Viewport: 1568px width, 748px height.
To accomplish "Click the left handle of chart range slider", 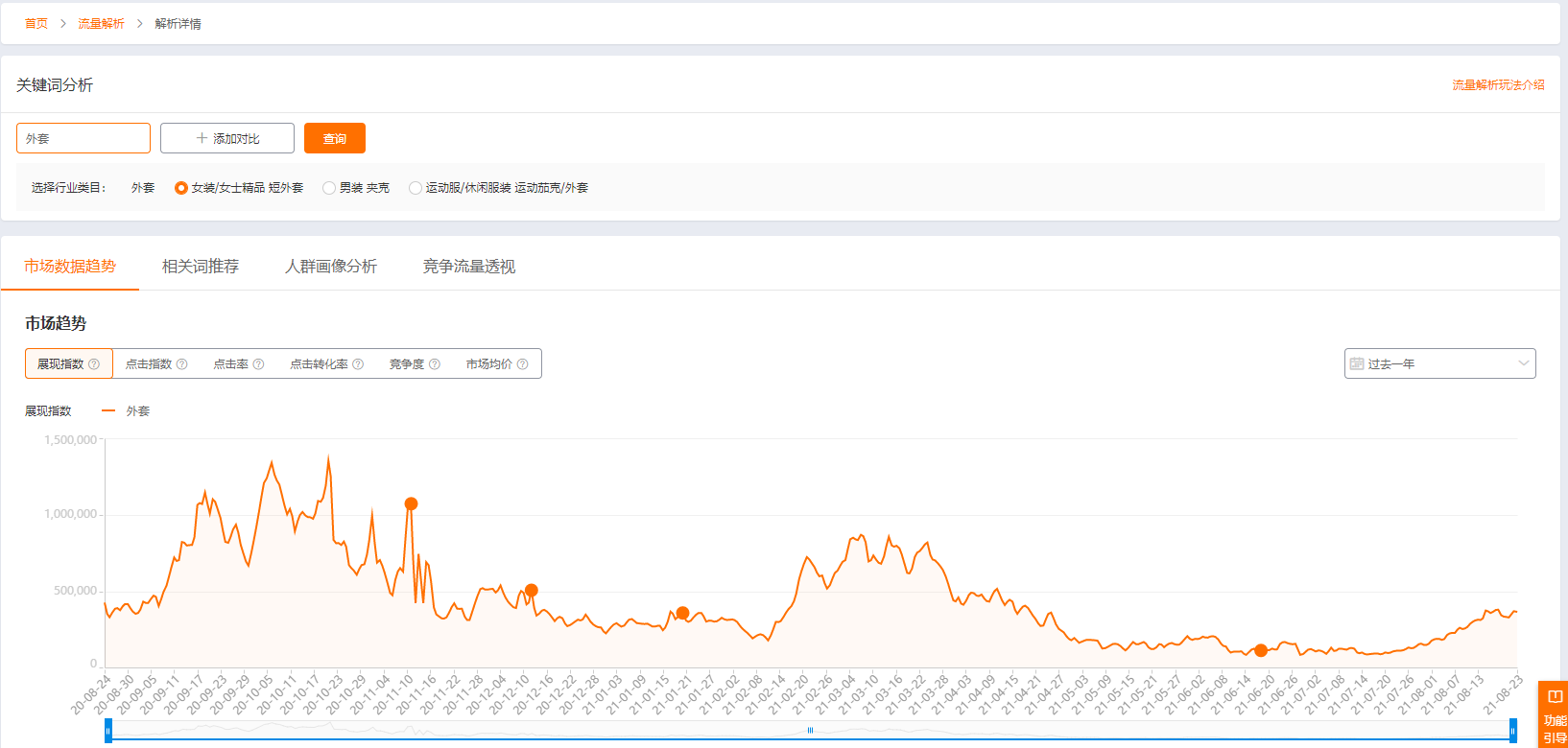I will tap(108, 731).
